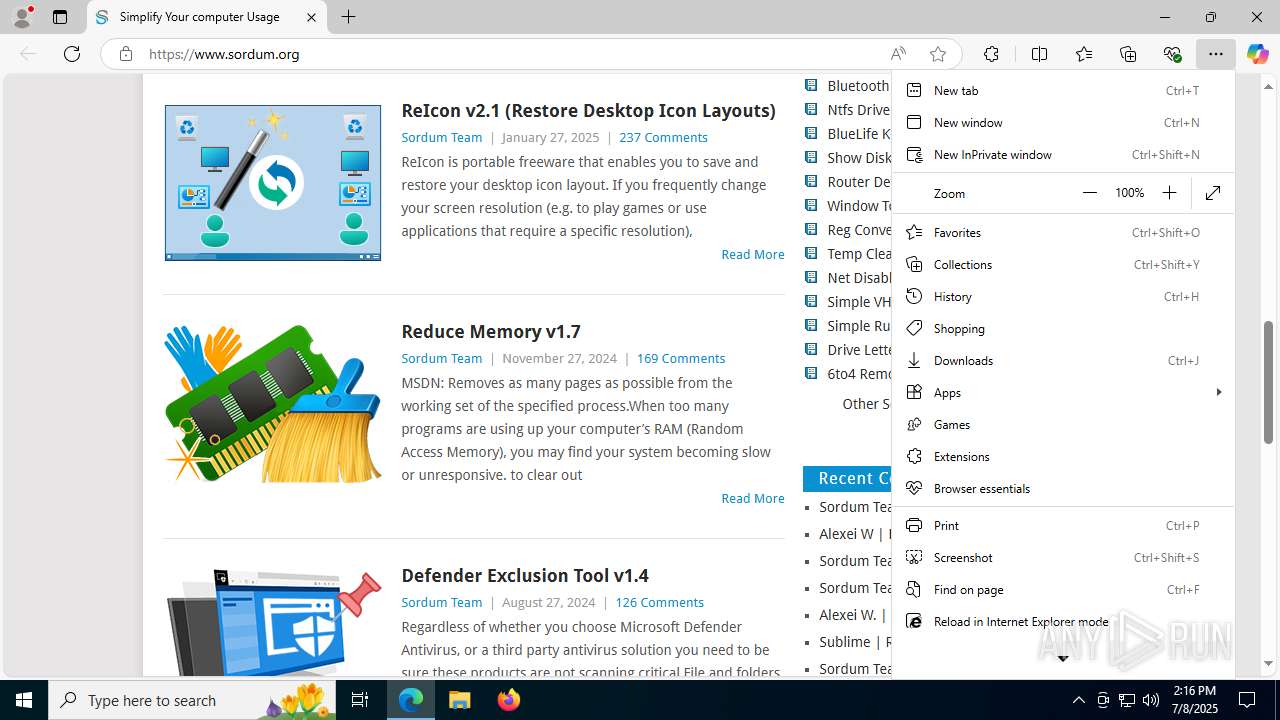
Task: Open Extensions menu item
Action: click(x=1063, y=456)
